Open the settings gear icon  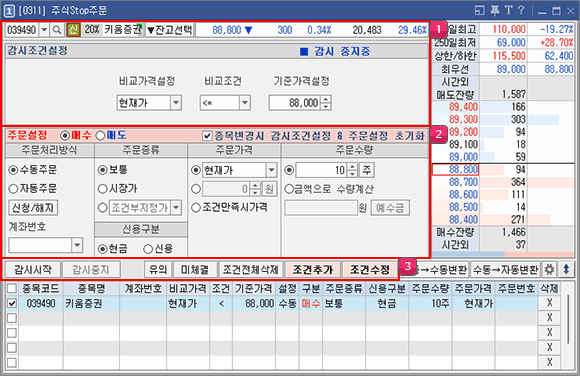click(x=549, y=269)
